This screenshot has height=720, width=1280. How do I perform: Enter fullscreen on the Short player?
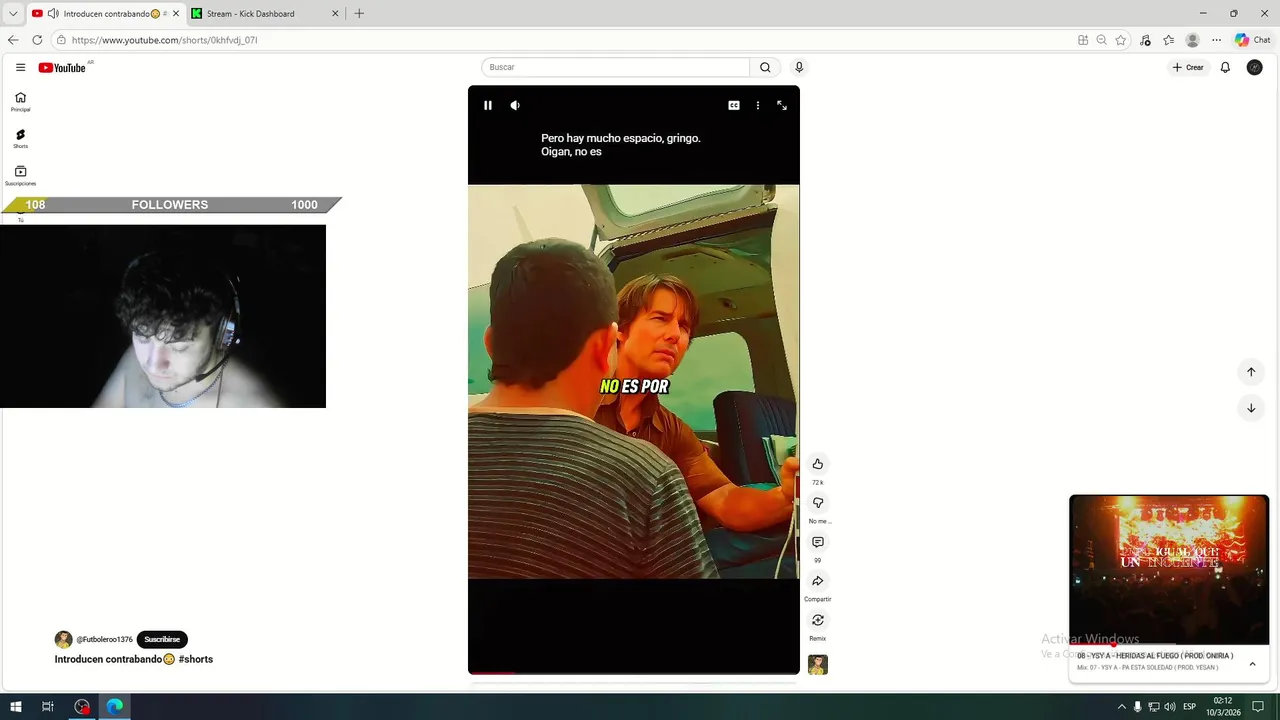782,105
